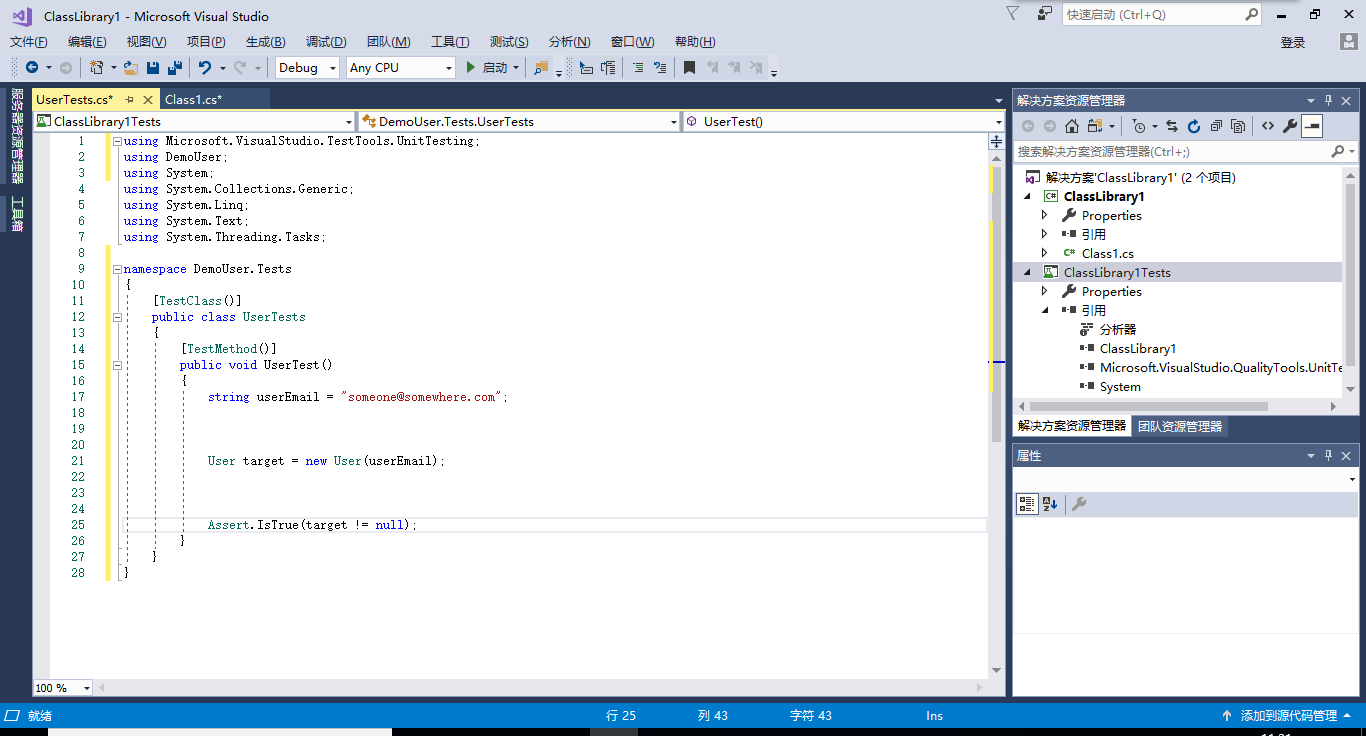Open the Debug configuration dropdown
This screenshot has height=736, width=1366.
coord(307,68)
